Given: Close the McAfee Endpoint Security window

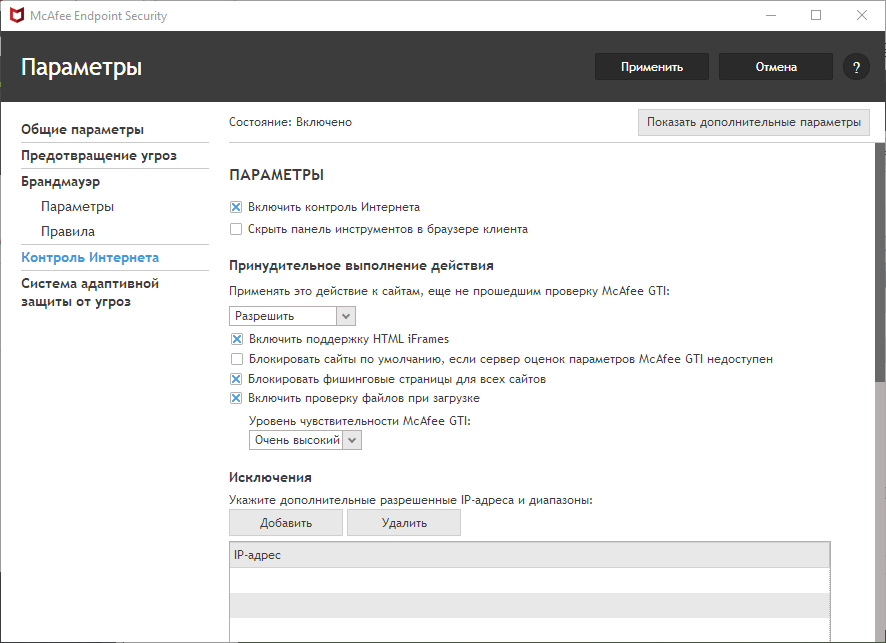Looking at the screenshot, I should 862,15.
